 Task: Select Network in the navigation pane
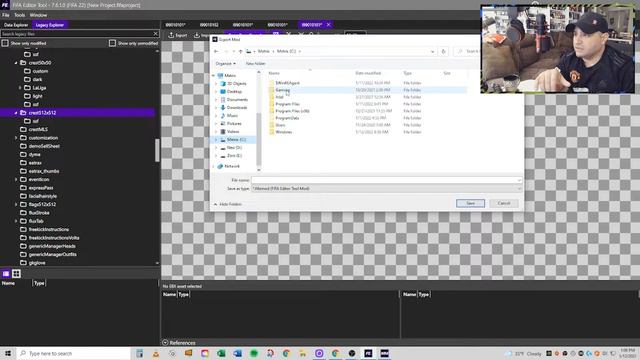232,167
